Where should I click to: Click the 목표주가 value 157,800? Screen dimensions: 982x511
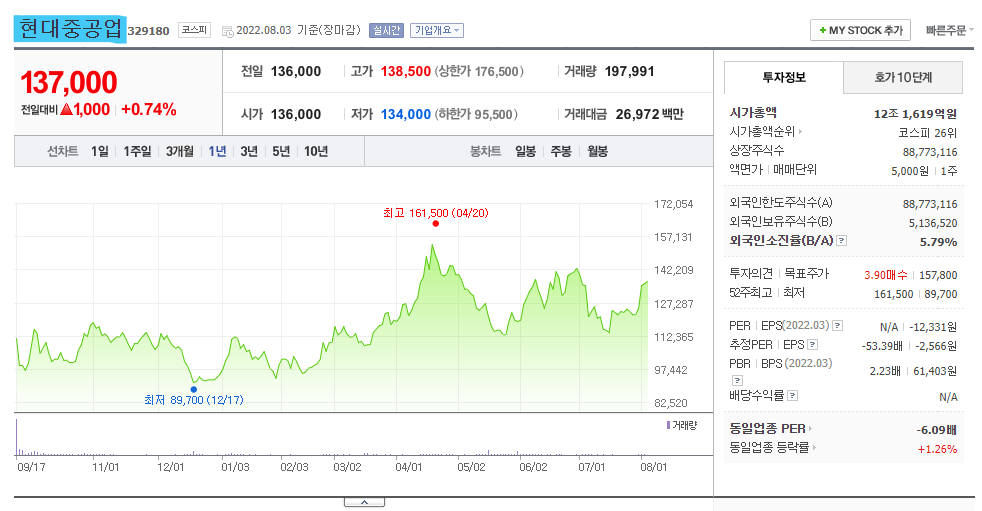[x=938, y=276]
